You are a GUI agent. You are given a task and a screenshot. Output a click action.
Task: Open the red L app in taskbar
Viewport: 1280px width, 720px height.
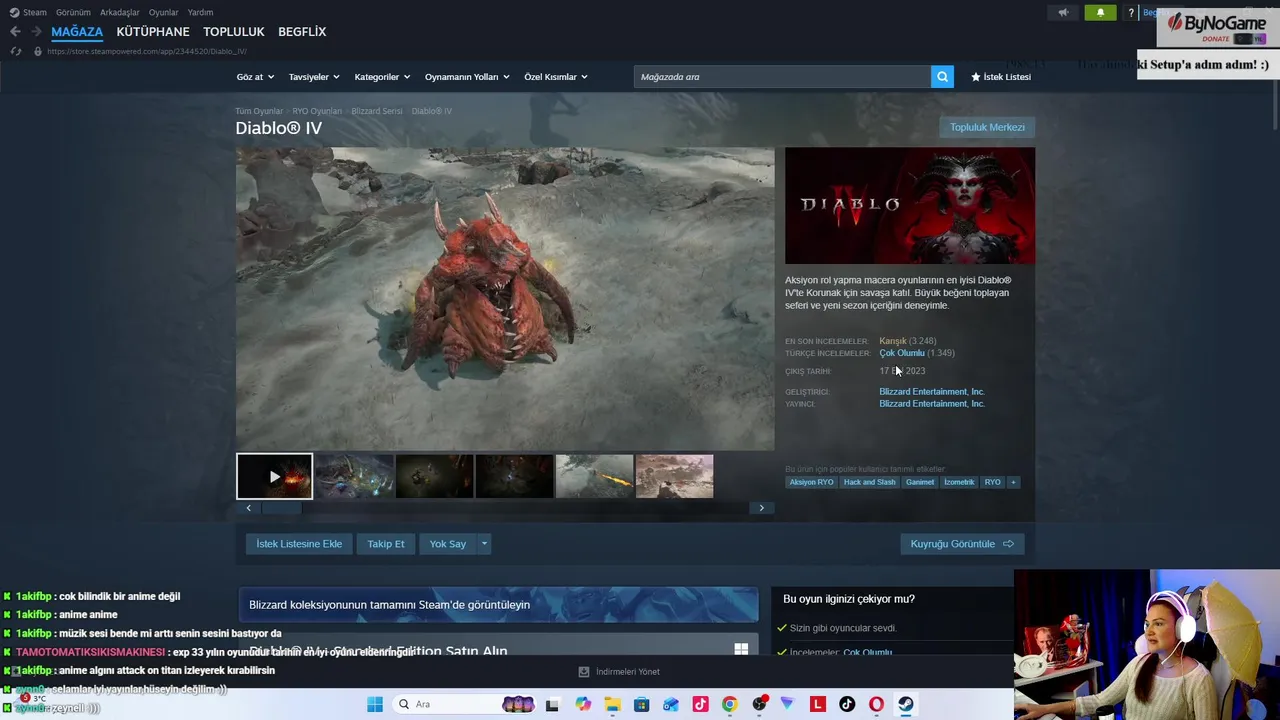[818, 704]
